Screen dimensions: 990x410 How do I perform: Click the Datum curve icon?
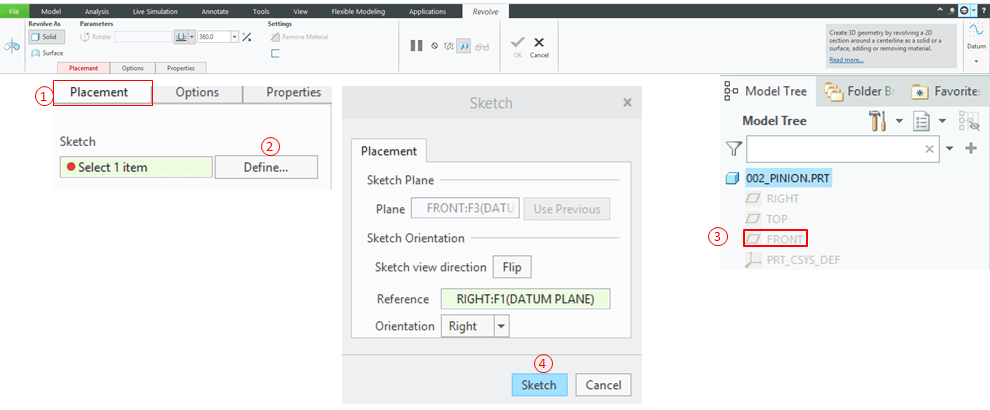976,32
